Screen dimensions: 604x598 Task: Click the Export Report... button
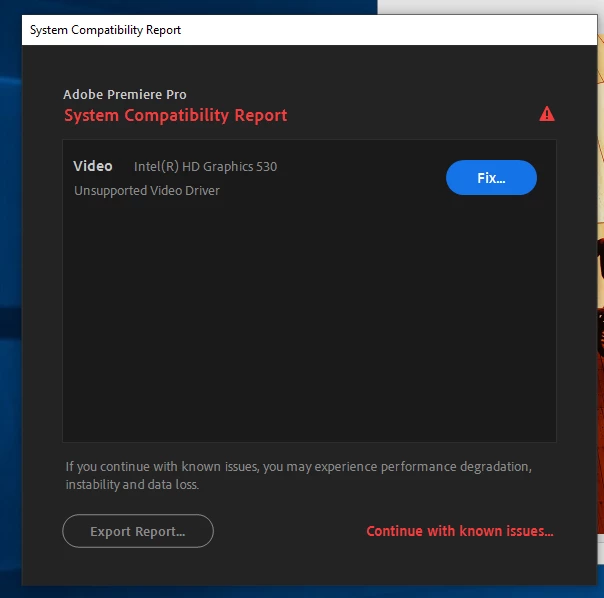coord(138,531)
